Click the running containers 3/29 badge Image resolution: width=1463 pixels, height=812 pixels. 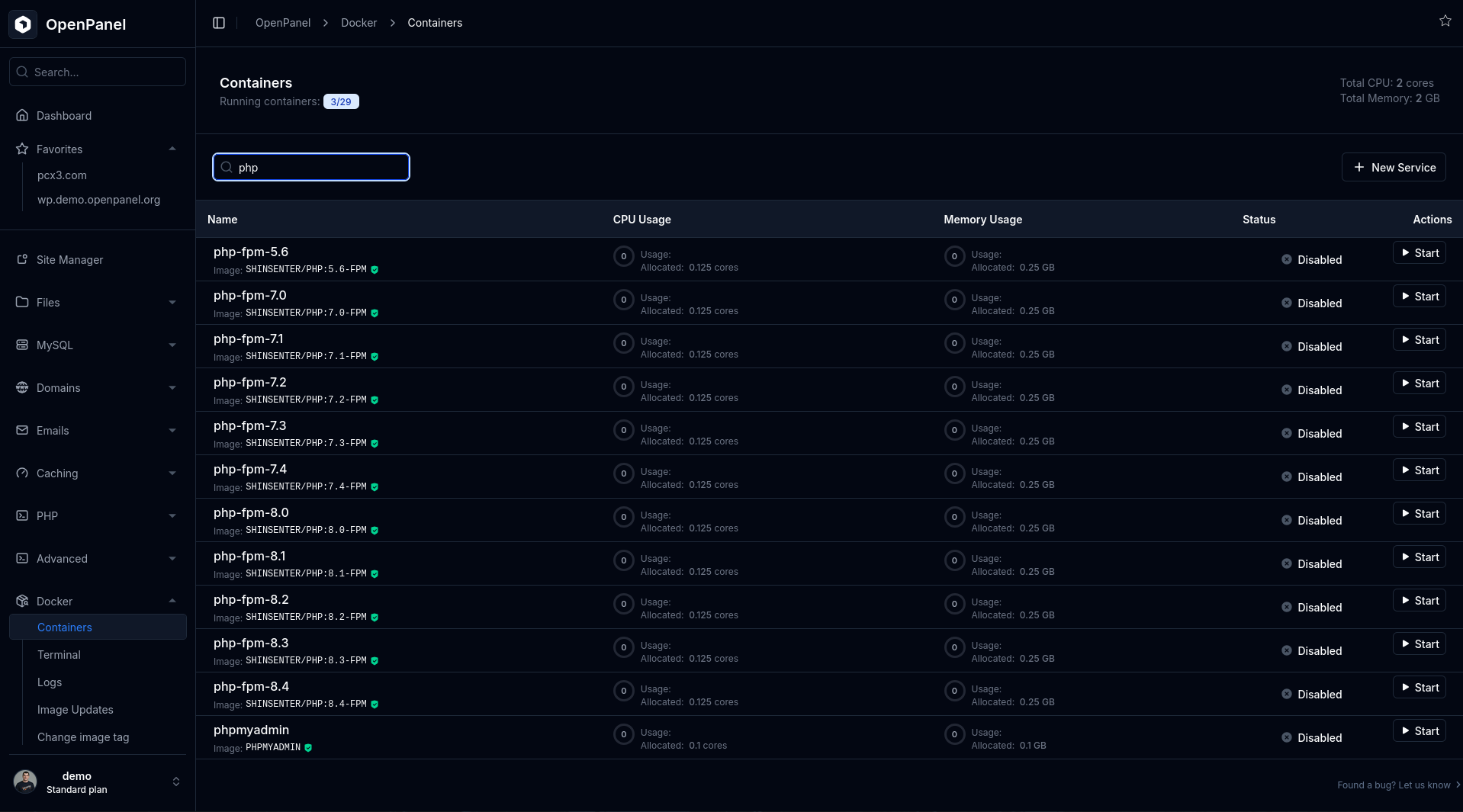pyautogui.click(x=341, y=101)
